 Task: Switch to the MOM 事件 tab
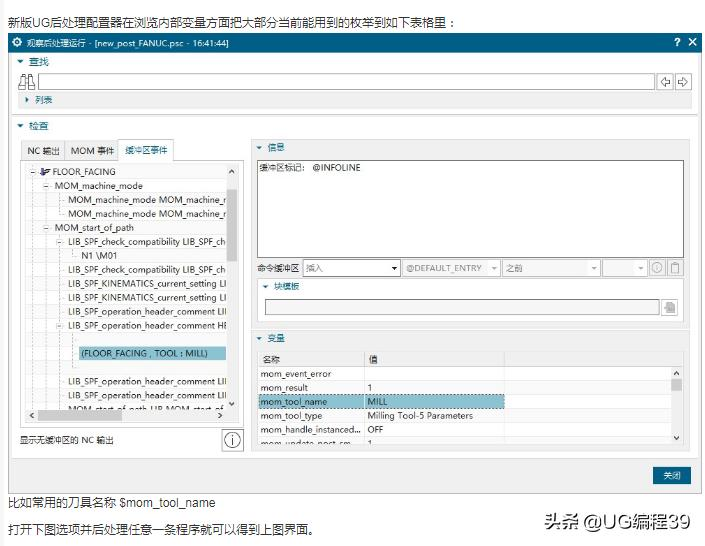(x=92, y=151)
